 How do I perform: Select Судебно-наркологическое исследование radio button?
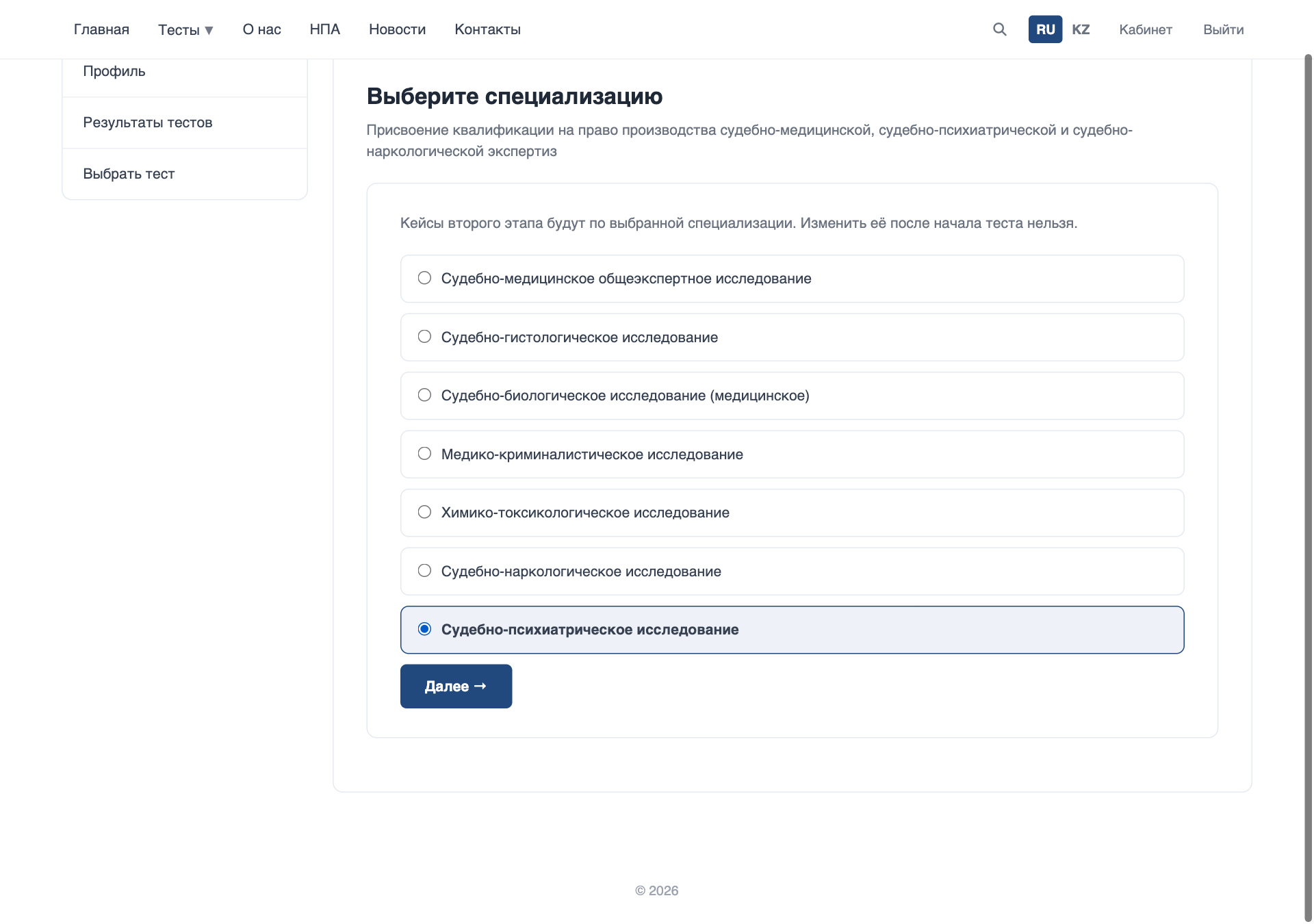coord(424,571)
